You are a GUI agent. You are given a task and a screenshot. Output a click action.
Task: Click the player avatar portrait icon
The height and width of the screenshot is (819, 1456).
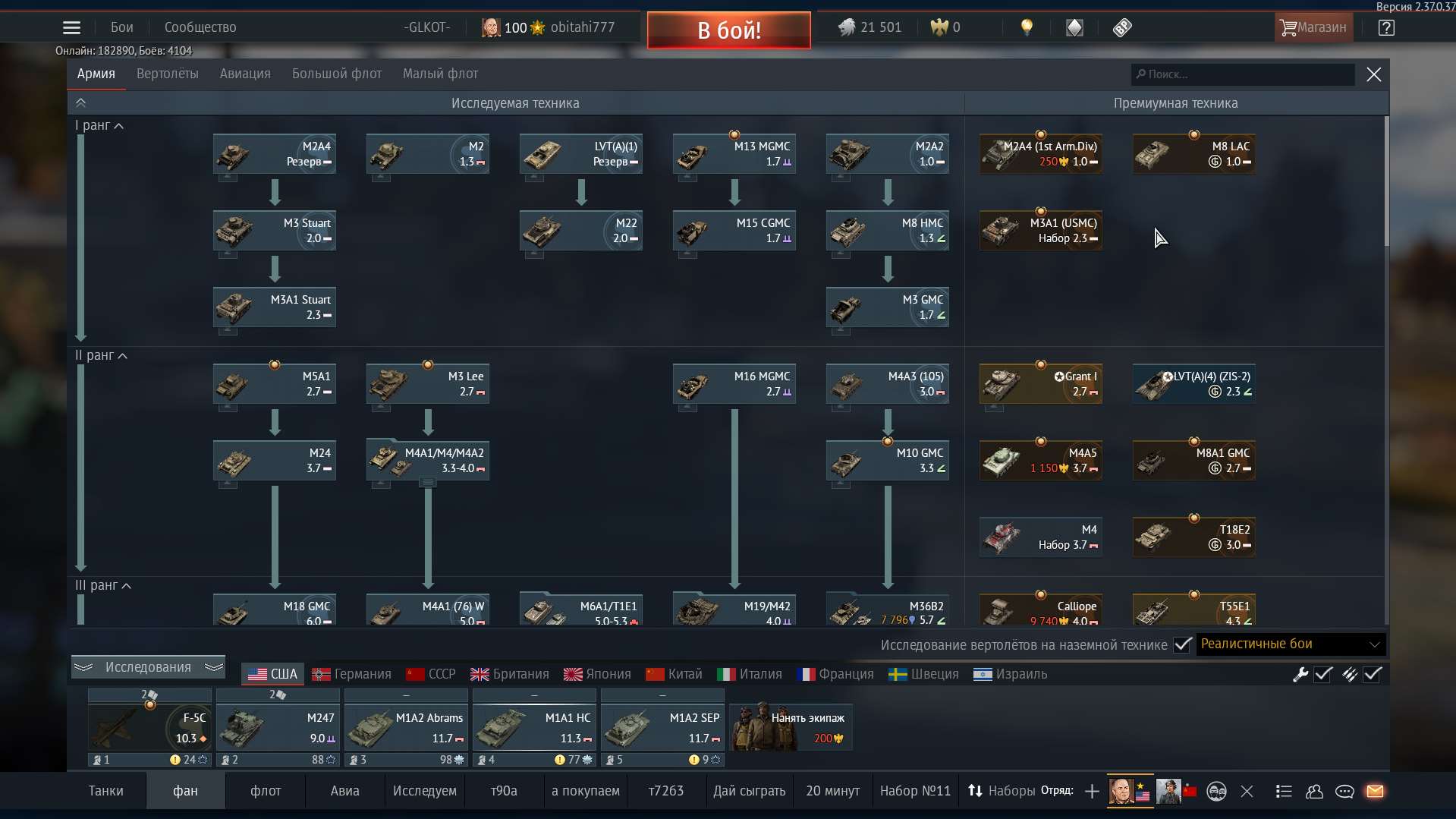491,27
